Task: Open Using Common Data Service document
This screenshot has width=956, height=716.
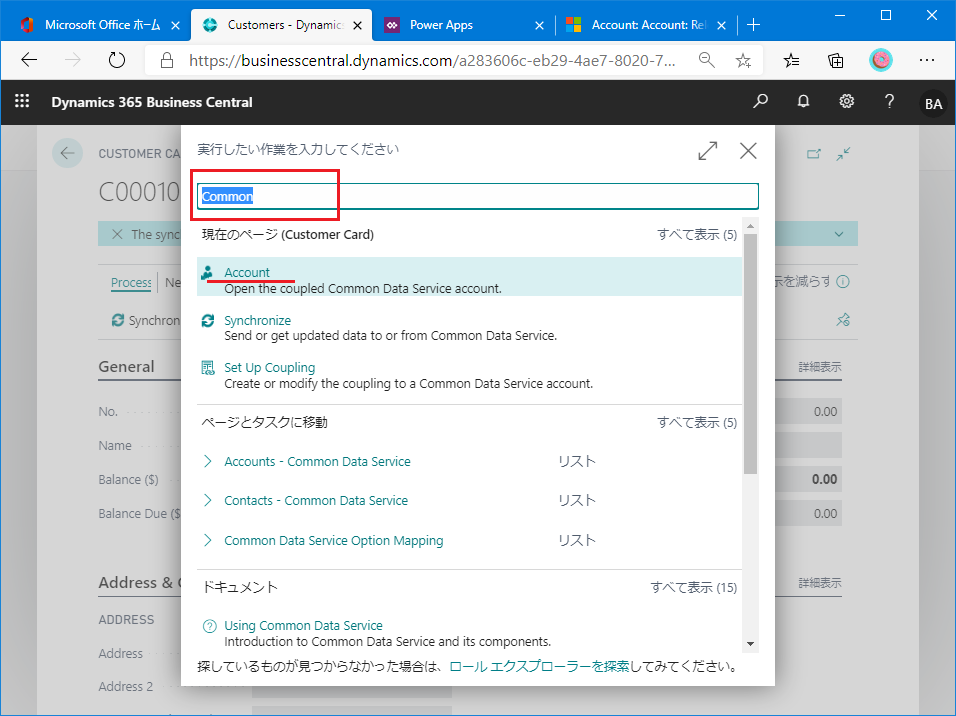Action: coord(303,626)
